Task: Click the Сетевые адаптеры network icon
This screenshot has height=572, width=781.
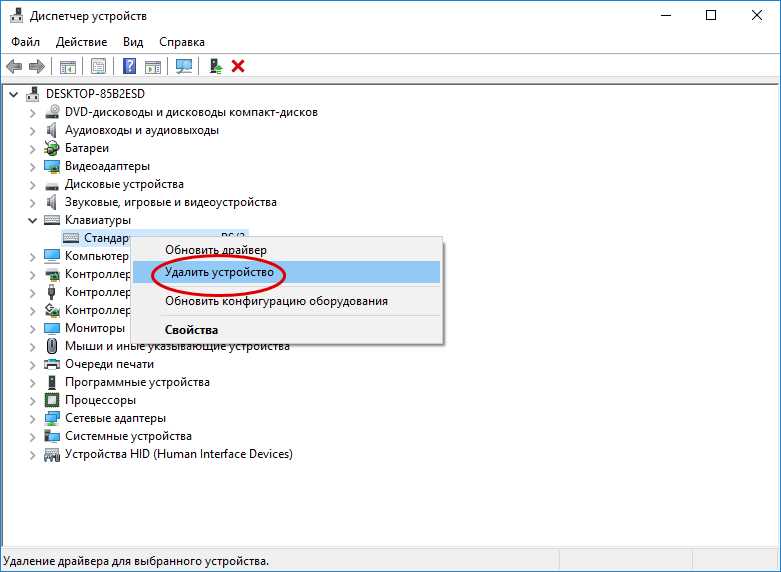Action: tap(52, 418)
